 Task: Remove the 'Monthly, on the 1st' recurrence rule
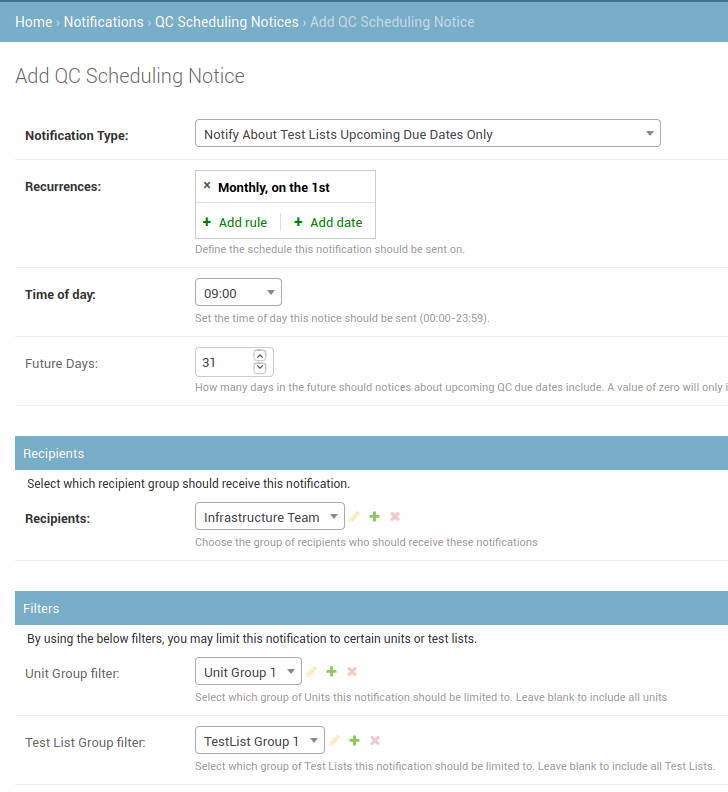tap(207, 185)
